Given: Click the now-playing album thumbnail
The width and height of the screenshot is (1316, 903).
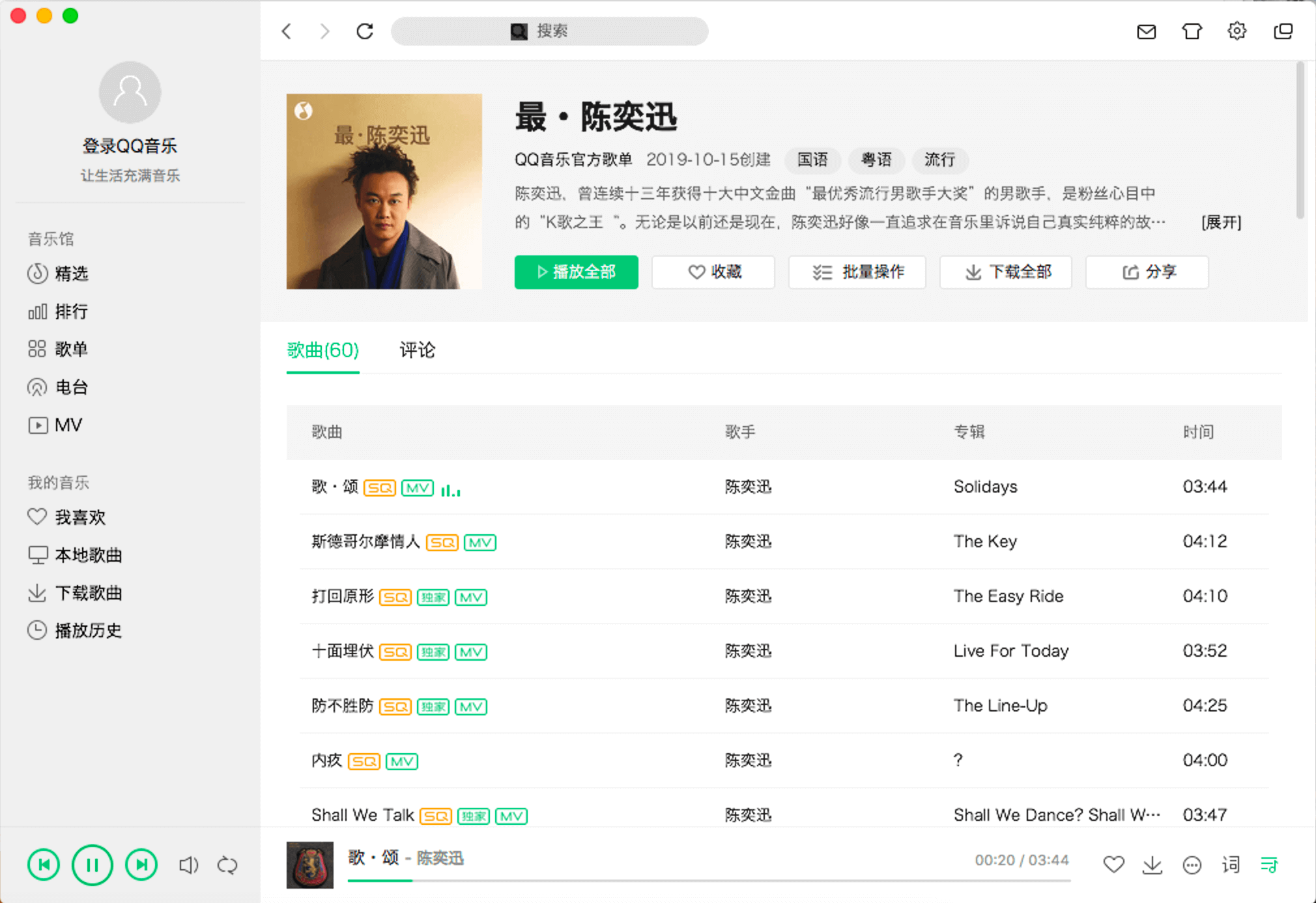Looking at the screenshot, I should pos(310,865).
